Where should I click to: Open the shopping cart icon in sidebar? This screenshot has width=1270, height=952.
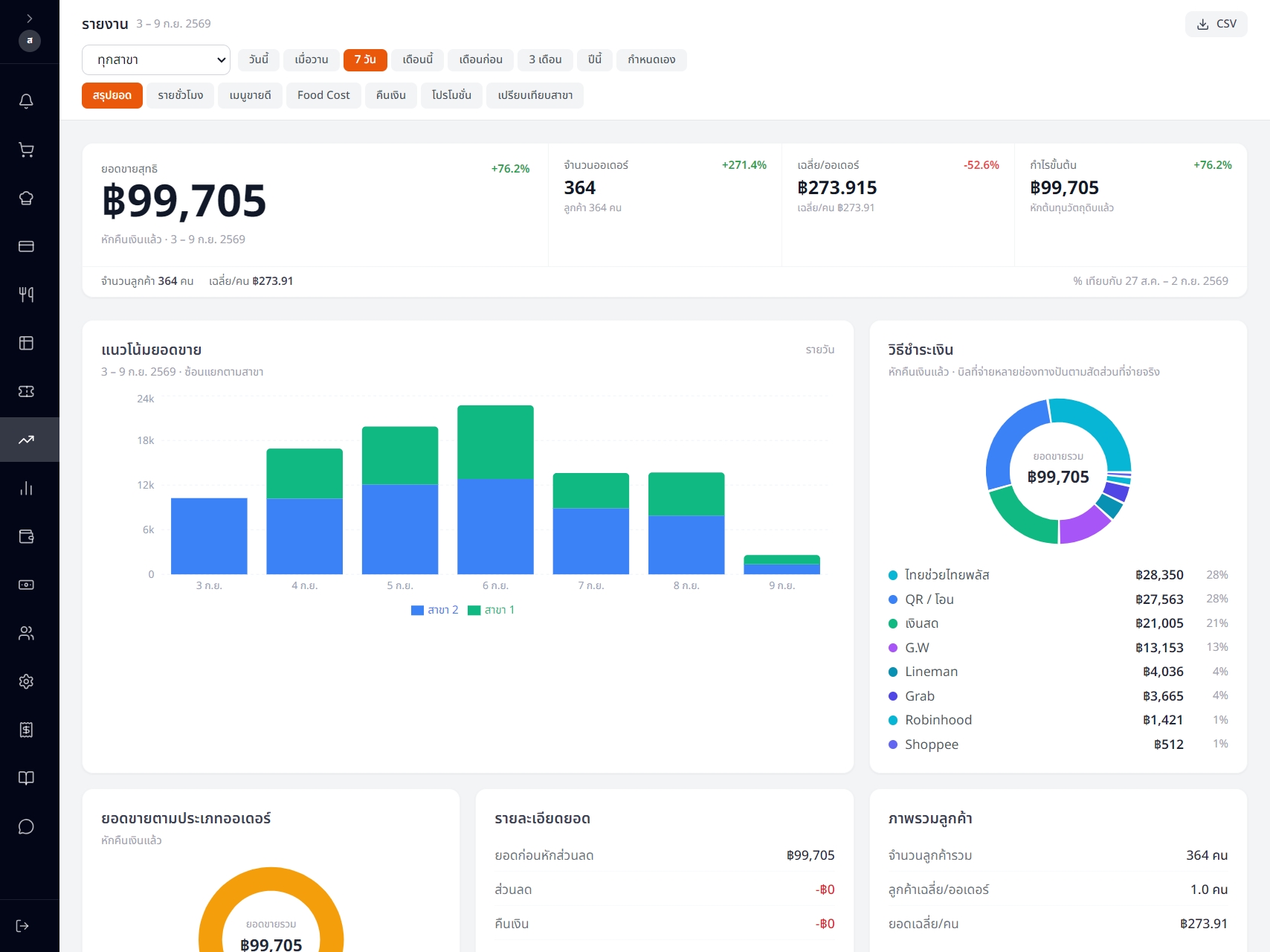pyautogui.click(x=26, y=149)
